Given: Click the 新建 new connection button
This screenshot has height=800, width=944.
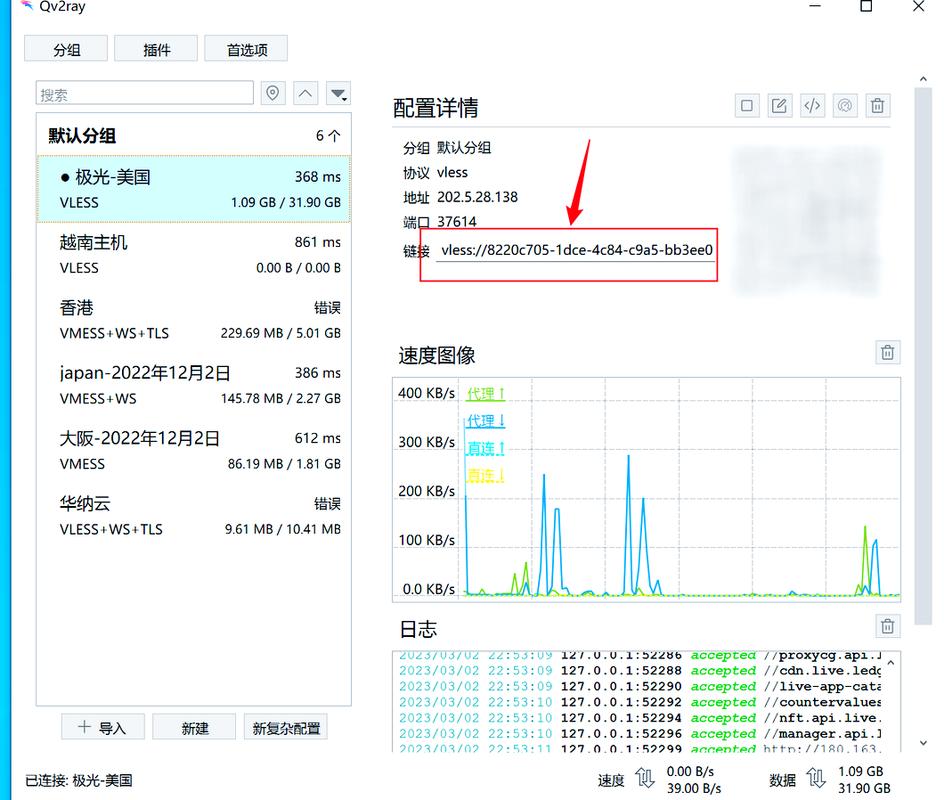Looking at the screenshot, I should pyautogui.click(x=195, y=727).
